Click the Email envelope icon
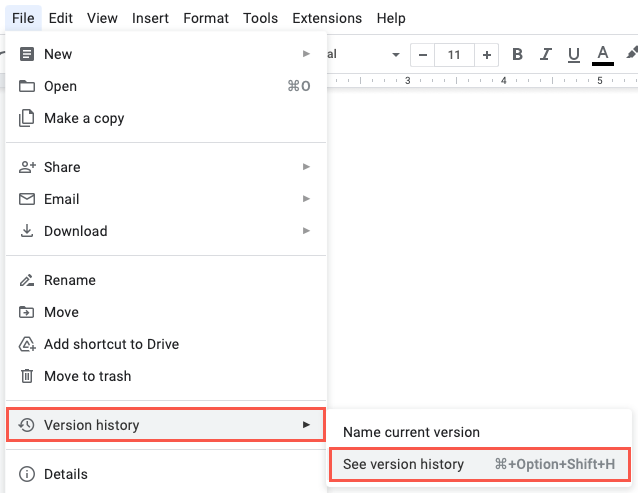638x493 pixels. (x=27, y=199)
